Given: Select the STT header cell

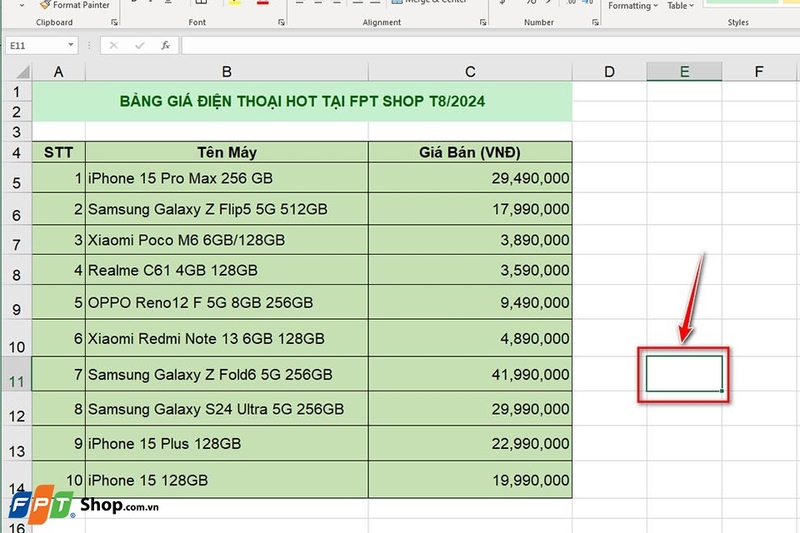Looking at the screenshot, I should point(59,152).
